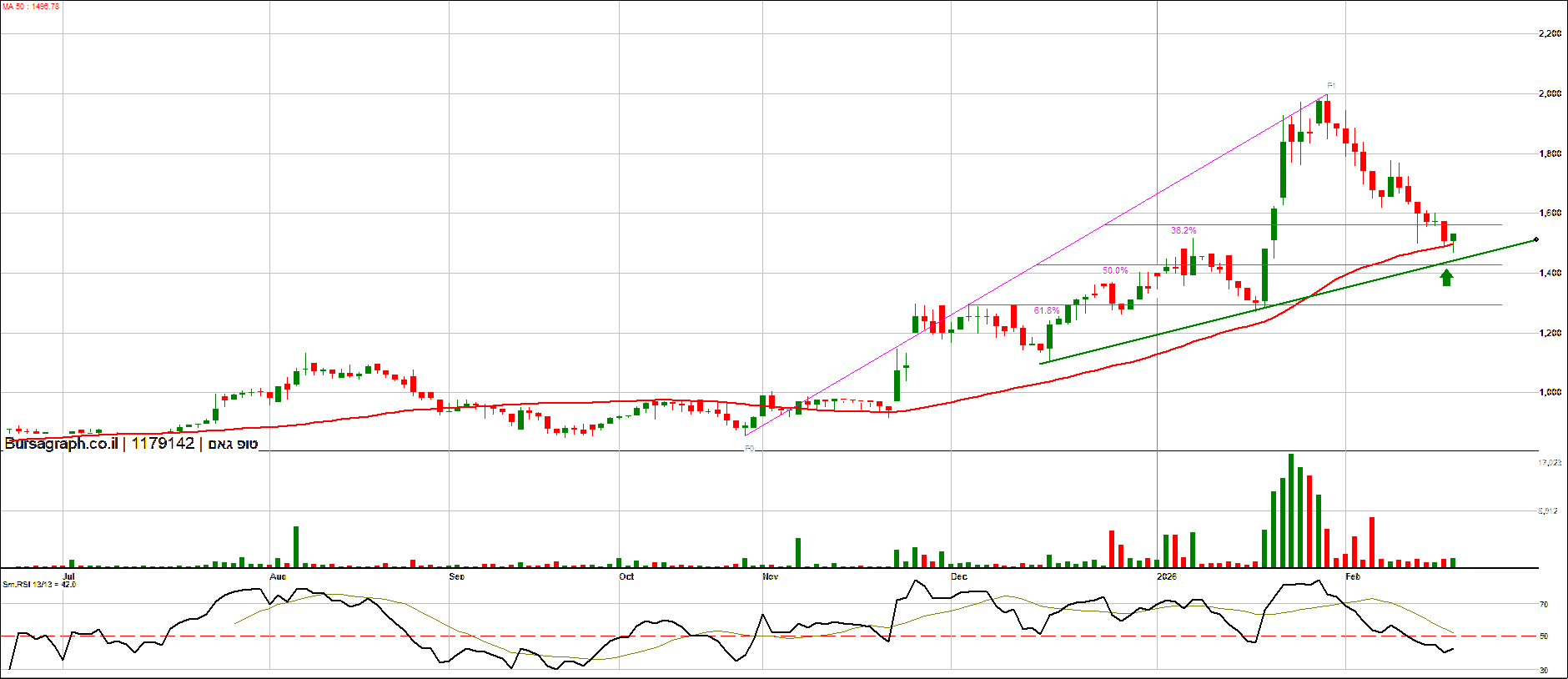Open the Bursagraph.co.il watermark link
Viewport: 1568px width, 679px height.
point(61,444)
